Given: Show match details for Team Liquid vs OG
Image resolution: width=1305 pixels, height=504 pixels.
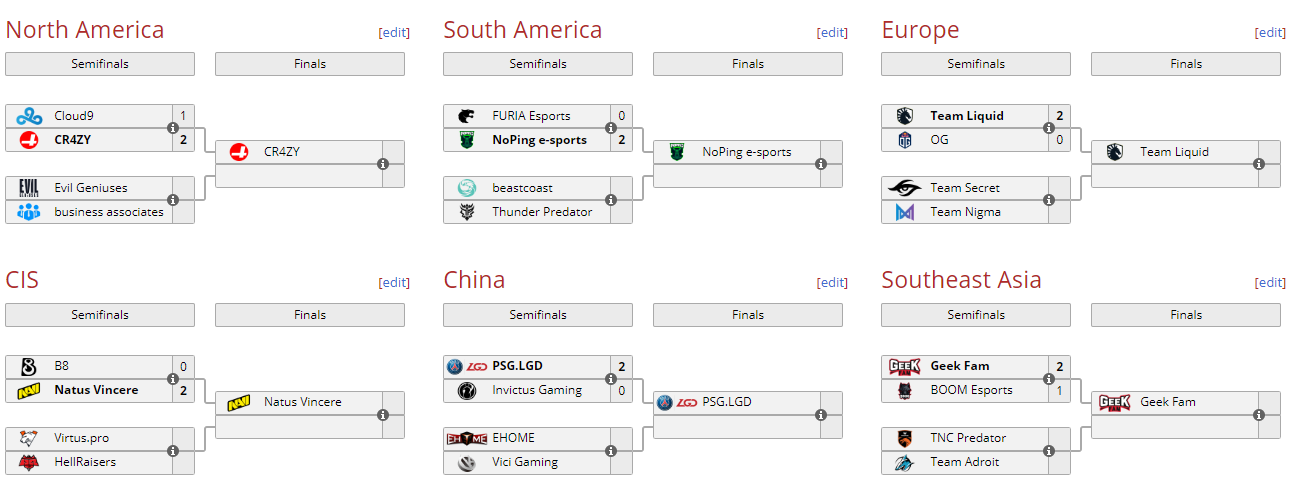Looking at the screenshot, I should [x=1049, y=128].
